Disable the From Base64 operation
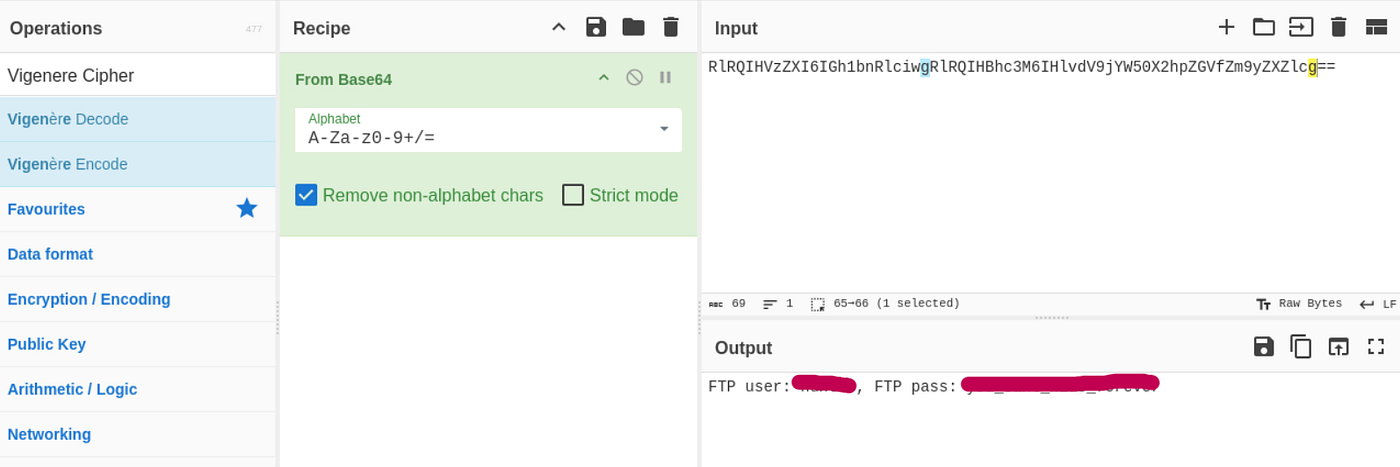Screen dimensions: 1400x467 pos(634,77)
